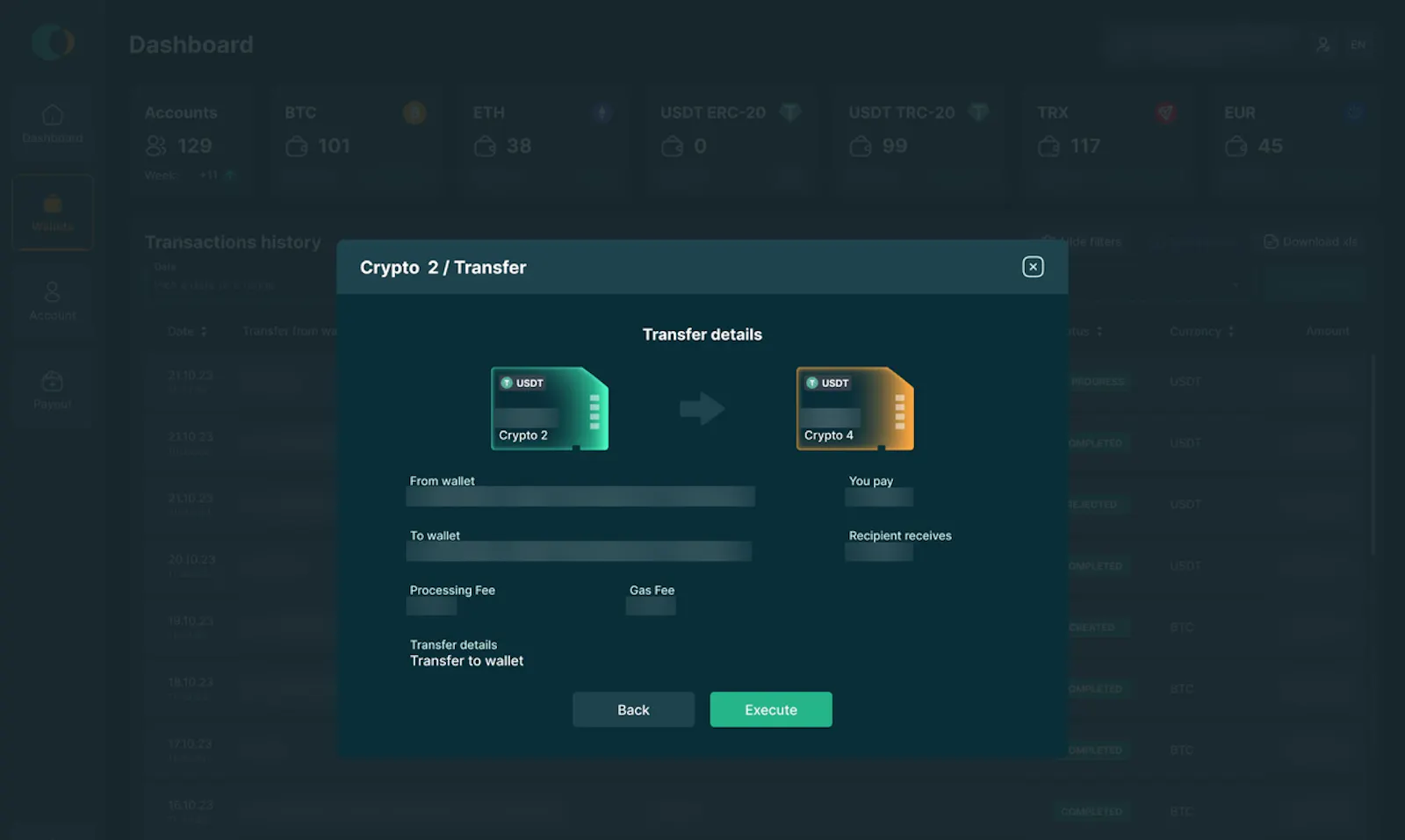Sort transactions by the Date column
Screen dimensions: 1405x840
pyautogui.click(x=187, y=331)
